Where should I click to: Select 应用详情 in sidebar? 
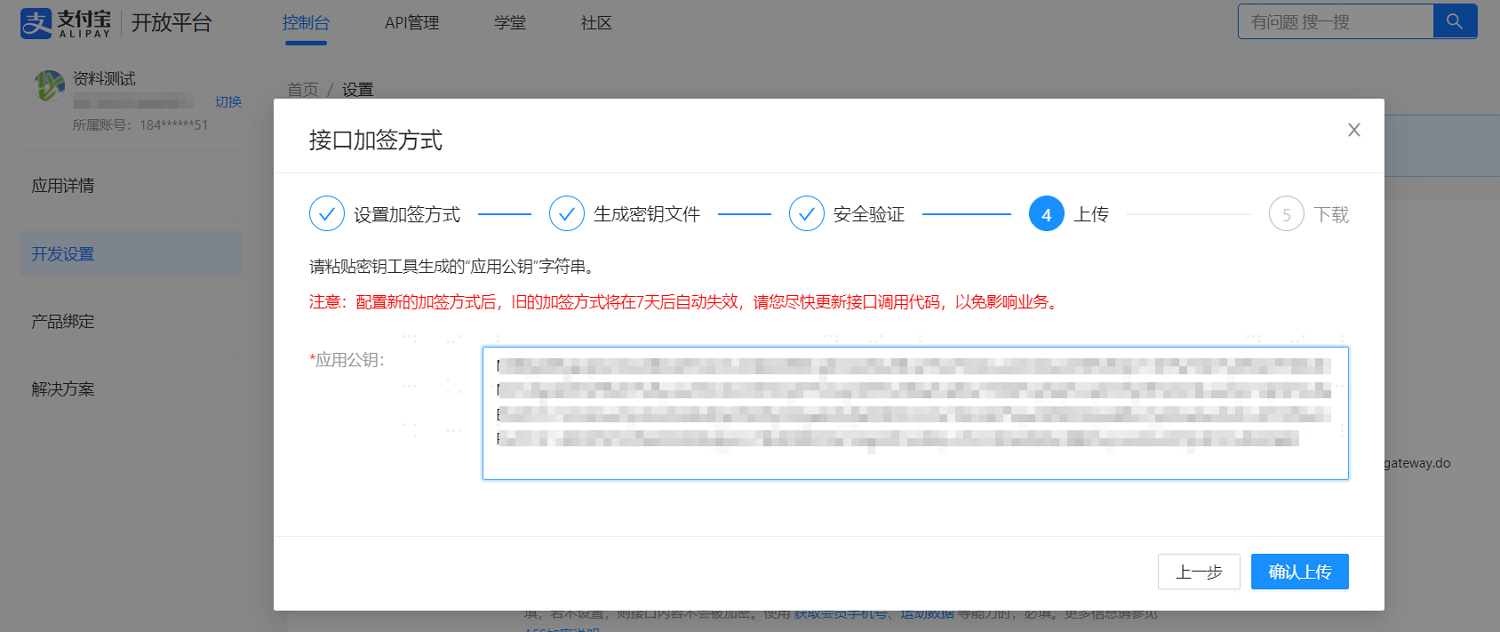(x=131, y=186)
